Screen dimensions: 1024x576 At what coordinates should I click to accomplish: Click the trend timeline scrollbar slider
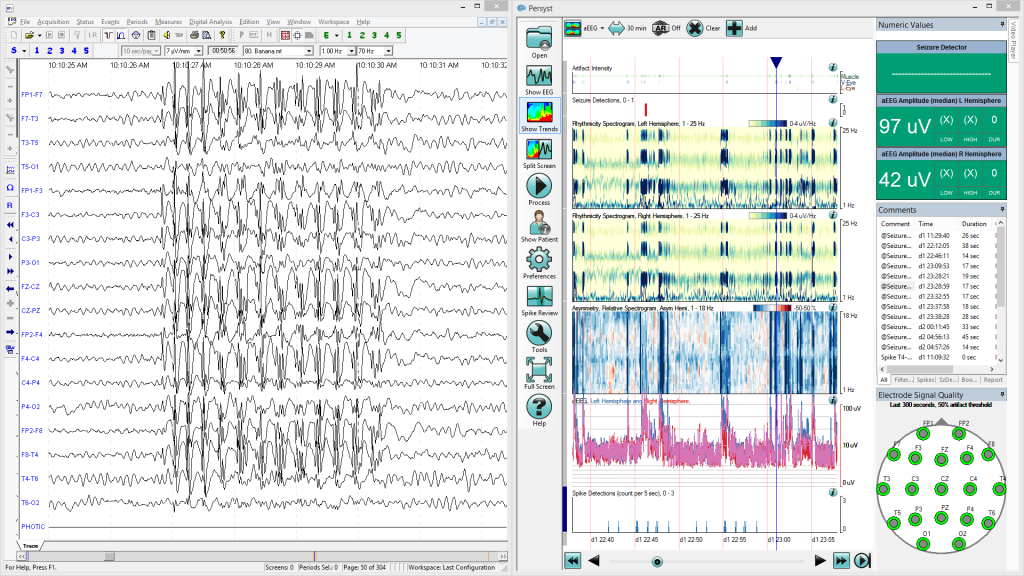[655, 562]
